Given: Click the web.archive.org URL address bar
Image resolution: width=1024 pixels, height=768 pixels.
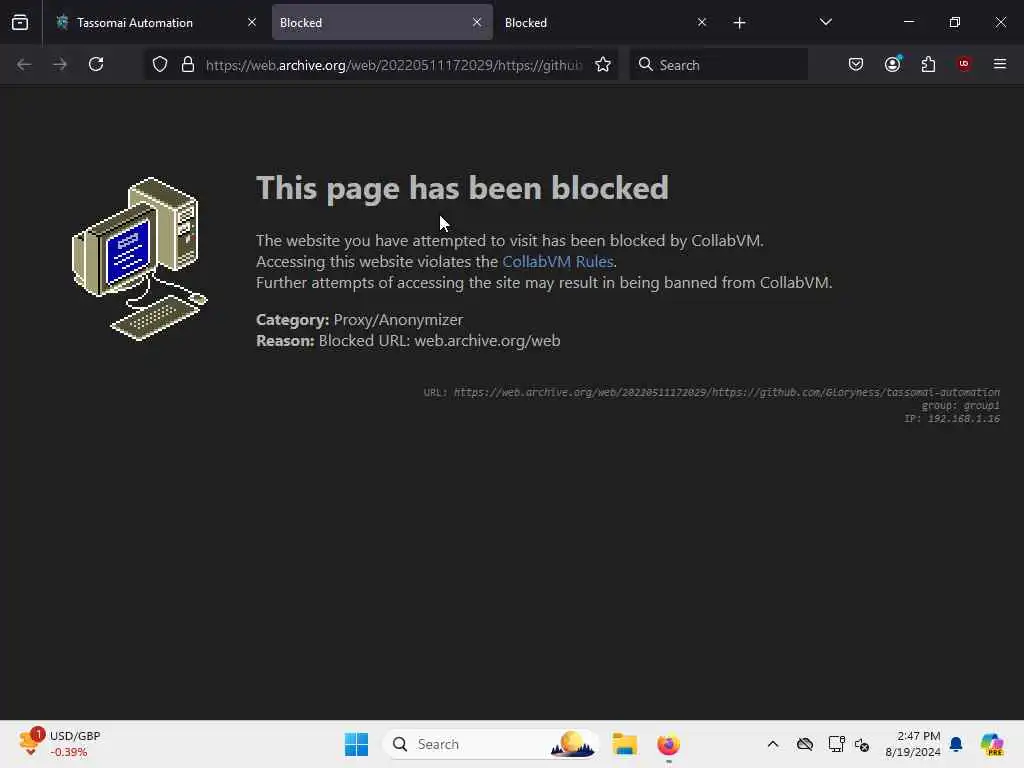Looking at the screenshot, I should pyautogui.click(x=393, y=65).
